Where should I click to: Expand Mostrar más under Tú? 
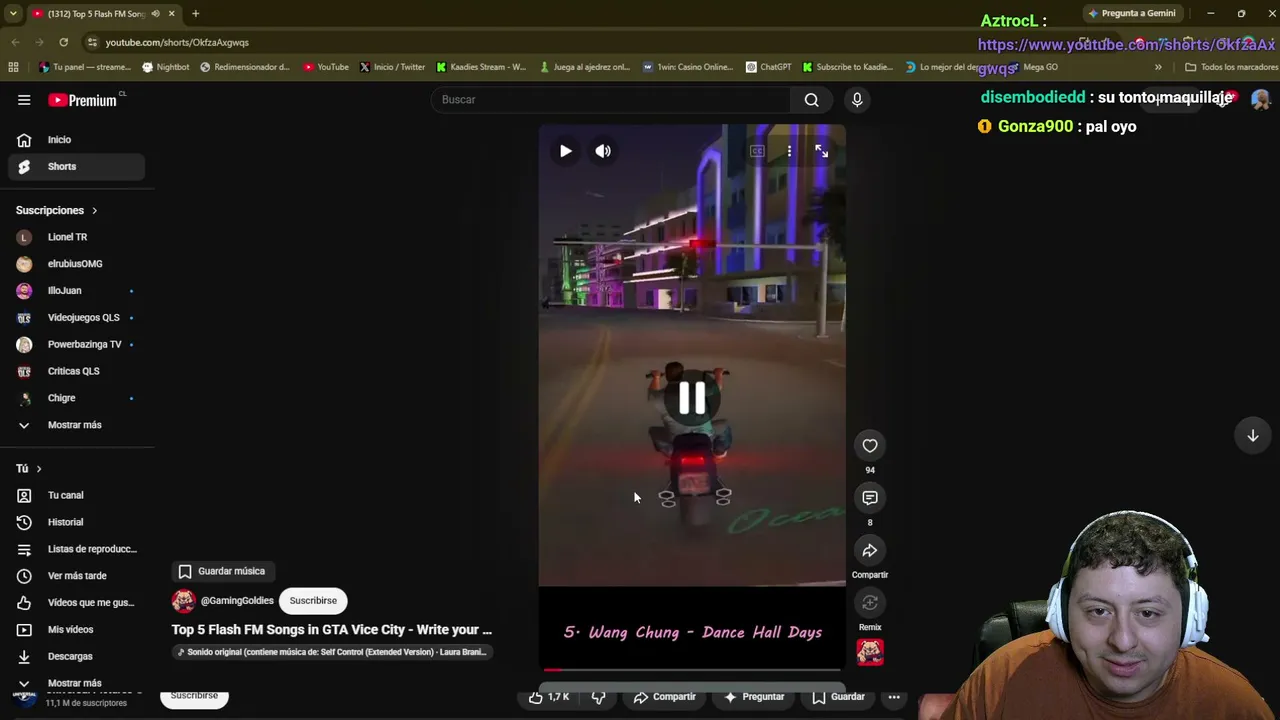76,683
